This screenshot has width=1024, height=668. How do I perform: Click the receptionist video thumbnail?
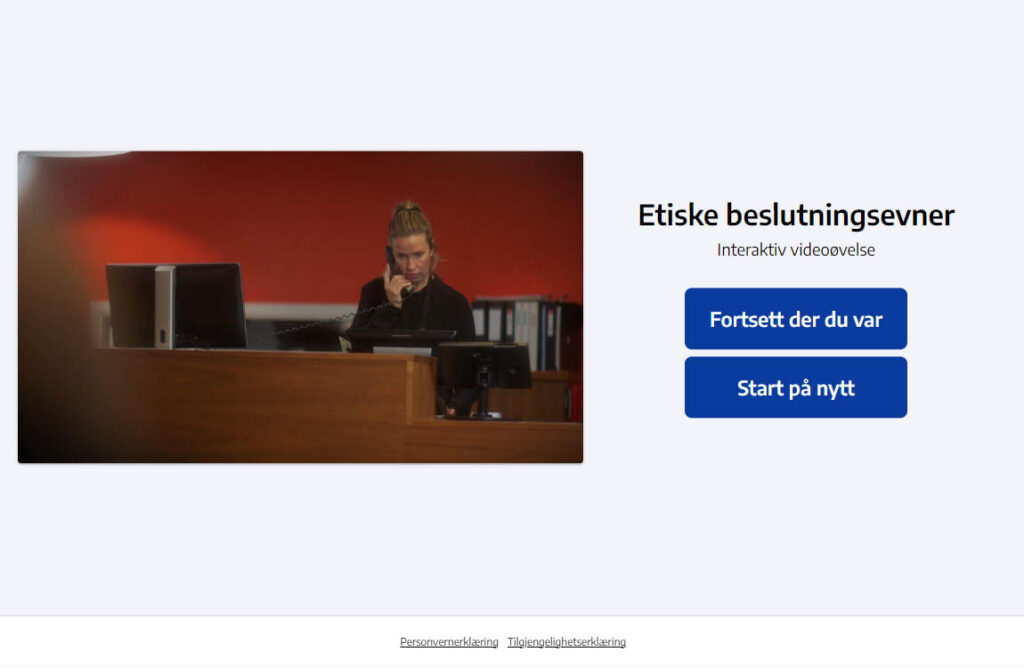tap(300, 307)
